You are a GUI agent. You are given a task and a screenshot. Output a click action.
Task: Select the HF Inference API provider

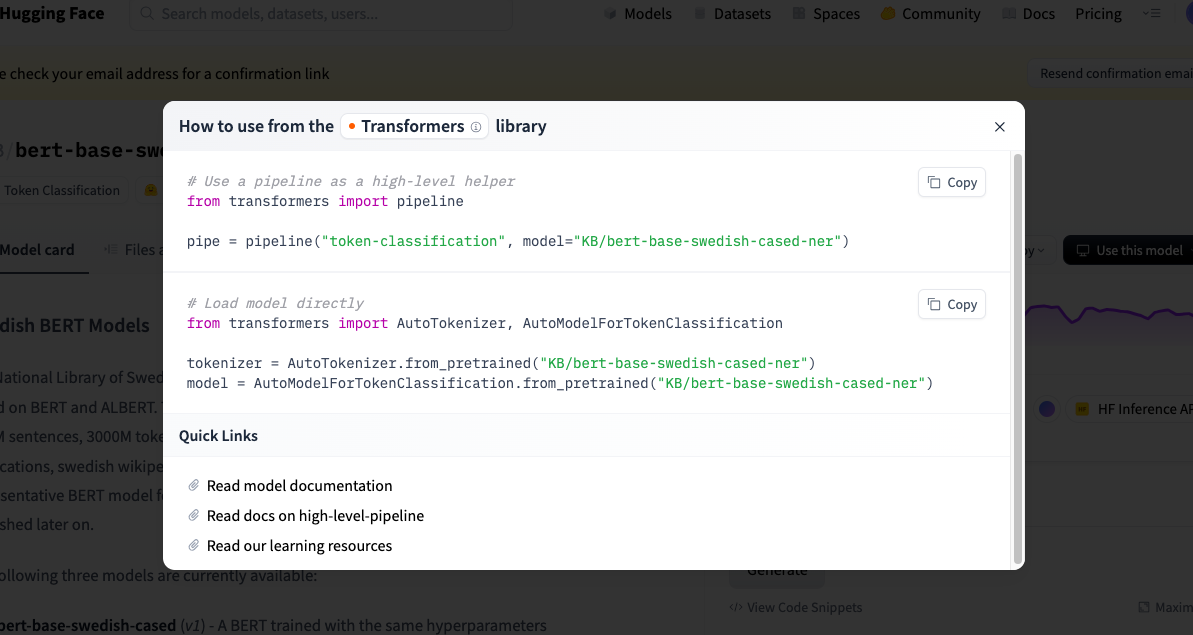[1129, 409]
